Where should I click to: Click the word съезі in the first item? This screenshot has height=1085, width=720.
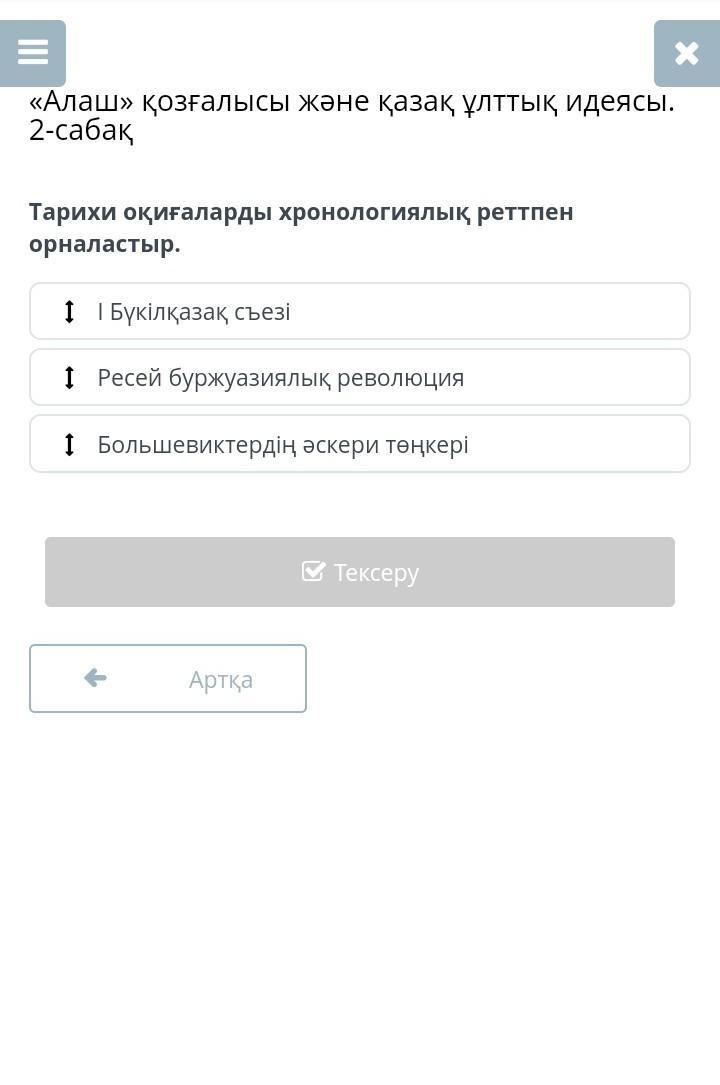pyautogui.click(x=262, y=312)
